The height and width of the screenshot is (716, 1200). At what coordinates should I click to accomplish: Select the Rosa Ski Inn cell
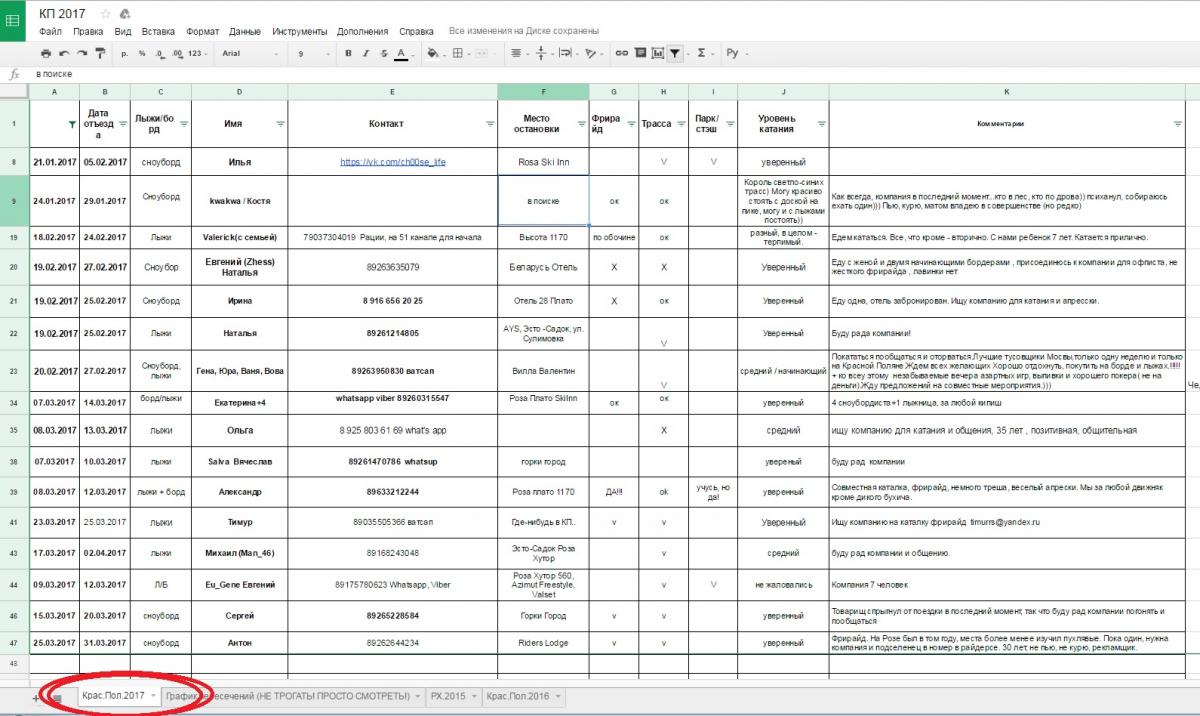[543, 162]
